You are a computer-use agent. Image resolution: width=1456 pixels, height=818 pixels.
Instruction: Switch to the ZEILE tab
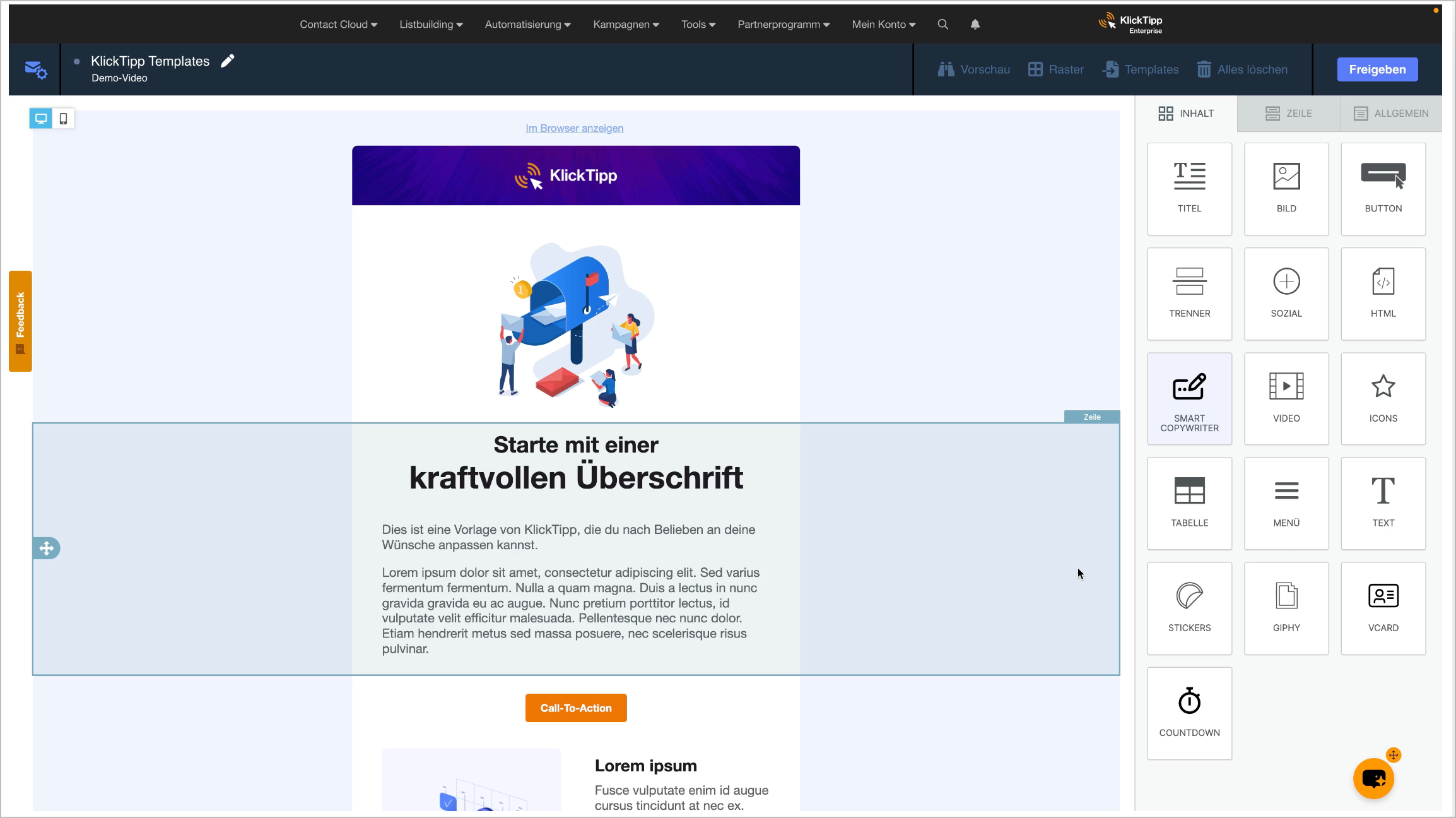[1288, 114]
